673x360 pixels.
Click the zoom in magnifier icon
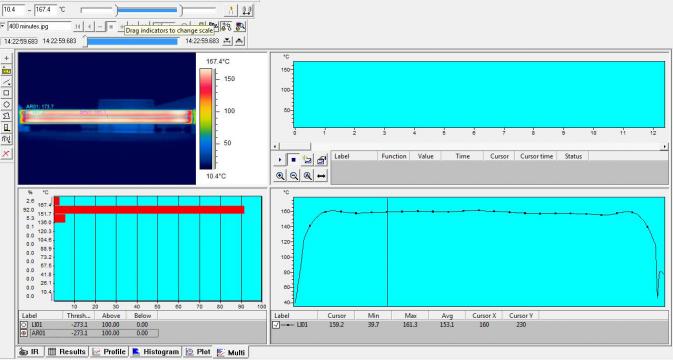click(x=280, y=175)
